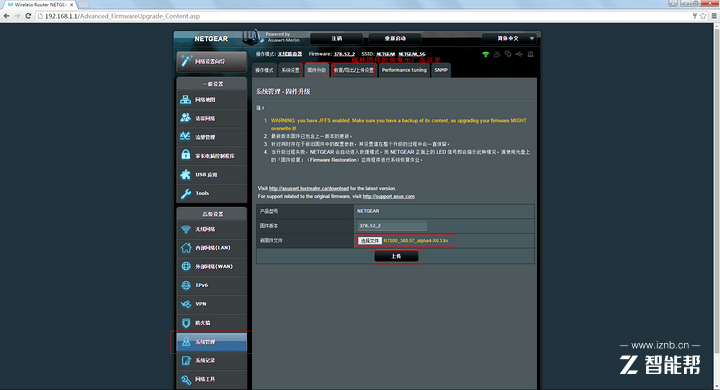Switch to the 固件升级 tab
720x390 pixels.
316,70
